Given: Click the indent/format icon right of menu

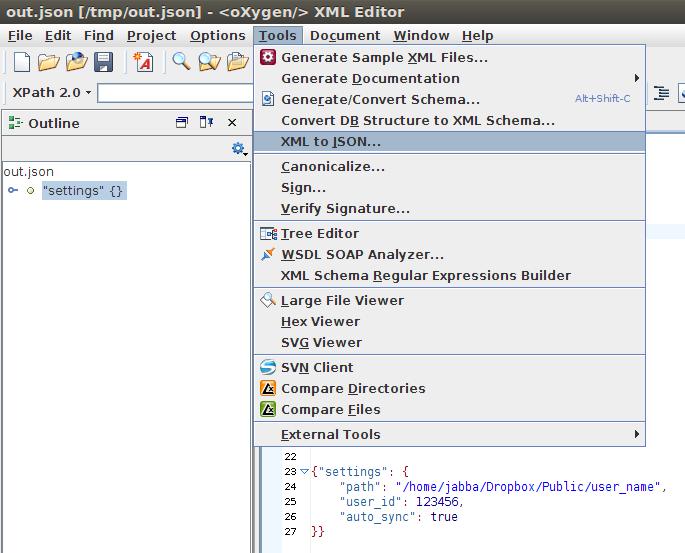Looking at the screenshot, I should [661, 93].
